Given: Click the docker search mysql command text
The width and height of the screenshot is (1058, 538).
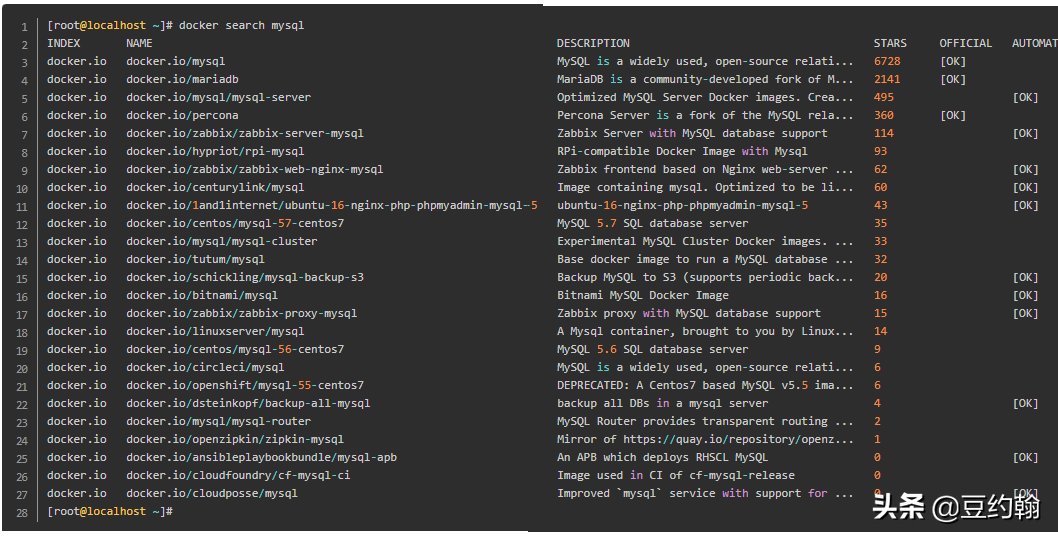Looking at the screenshot, I should pos(242,25).
